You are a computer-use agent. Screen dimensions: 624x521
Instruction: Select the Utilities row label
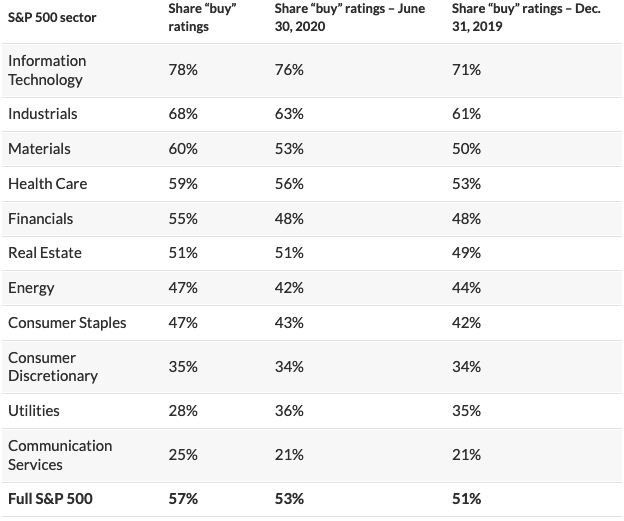pos(34,411)
